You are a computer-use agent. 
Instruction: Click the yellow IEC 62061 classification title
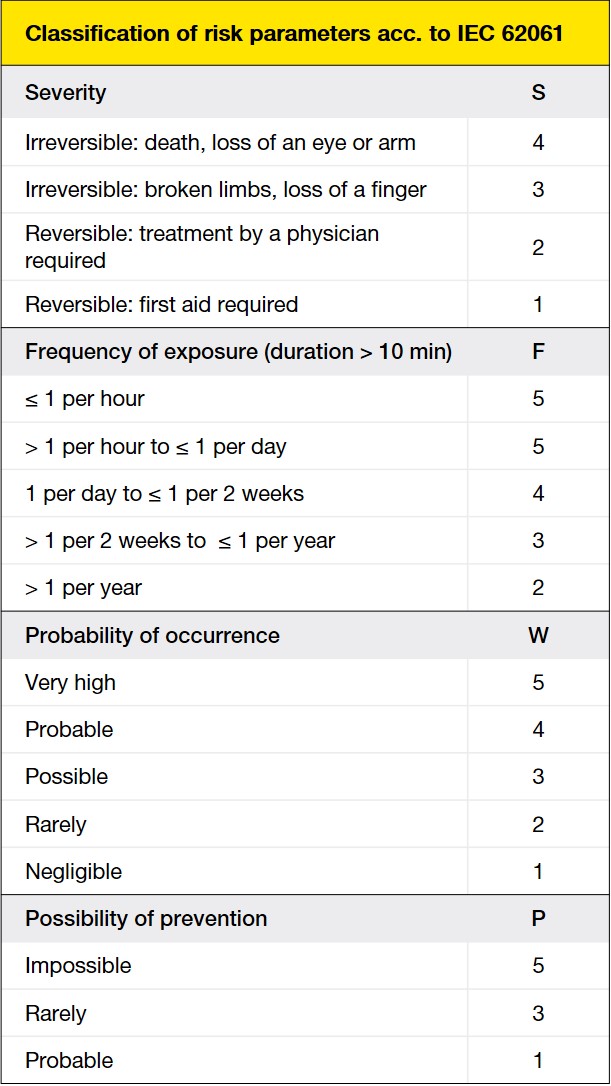(294, 33)
